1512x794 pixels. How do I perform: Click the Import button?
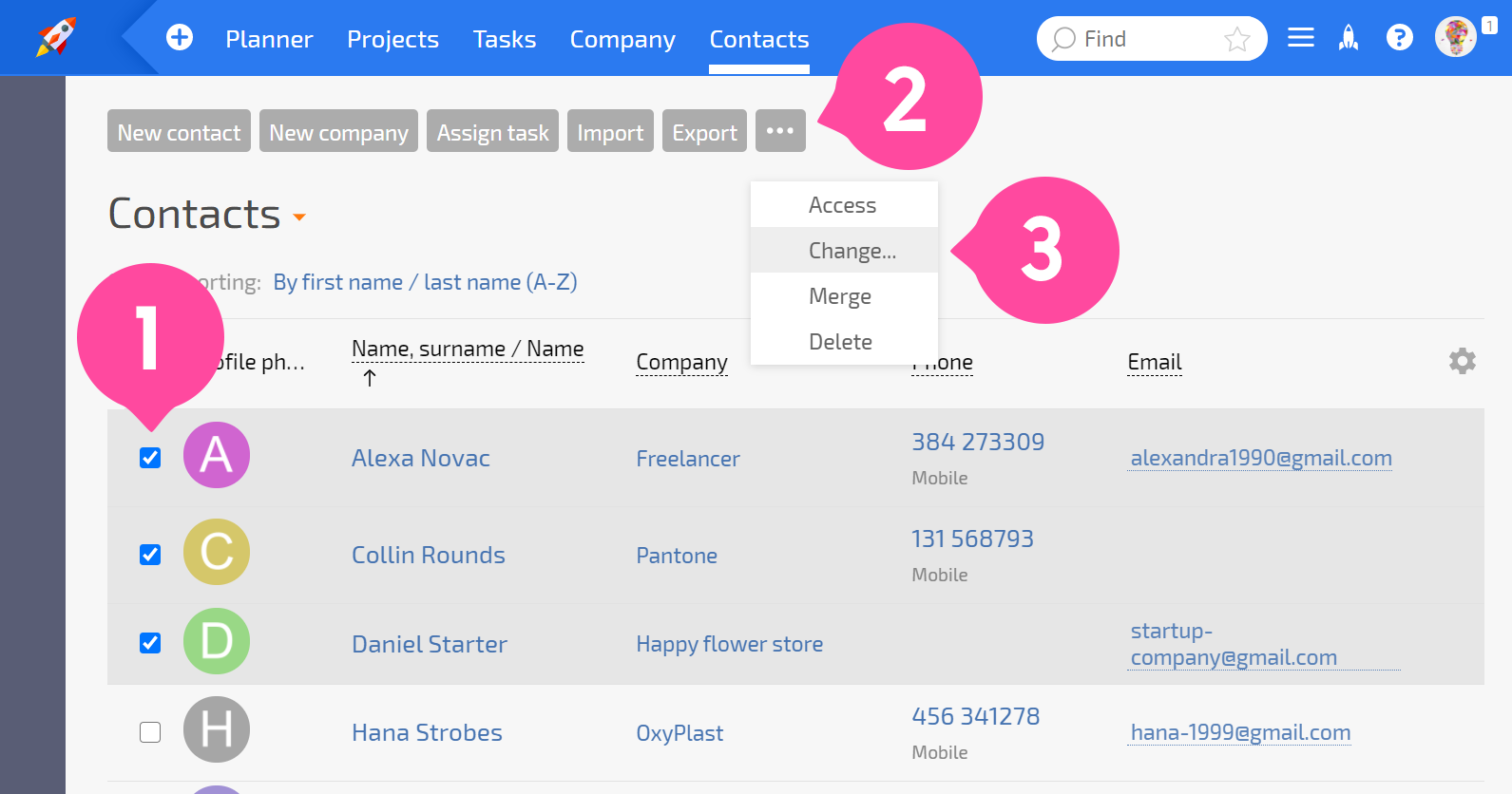coord(610,131)
